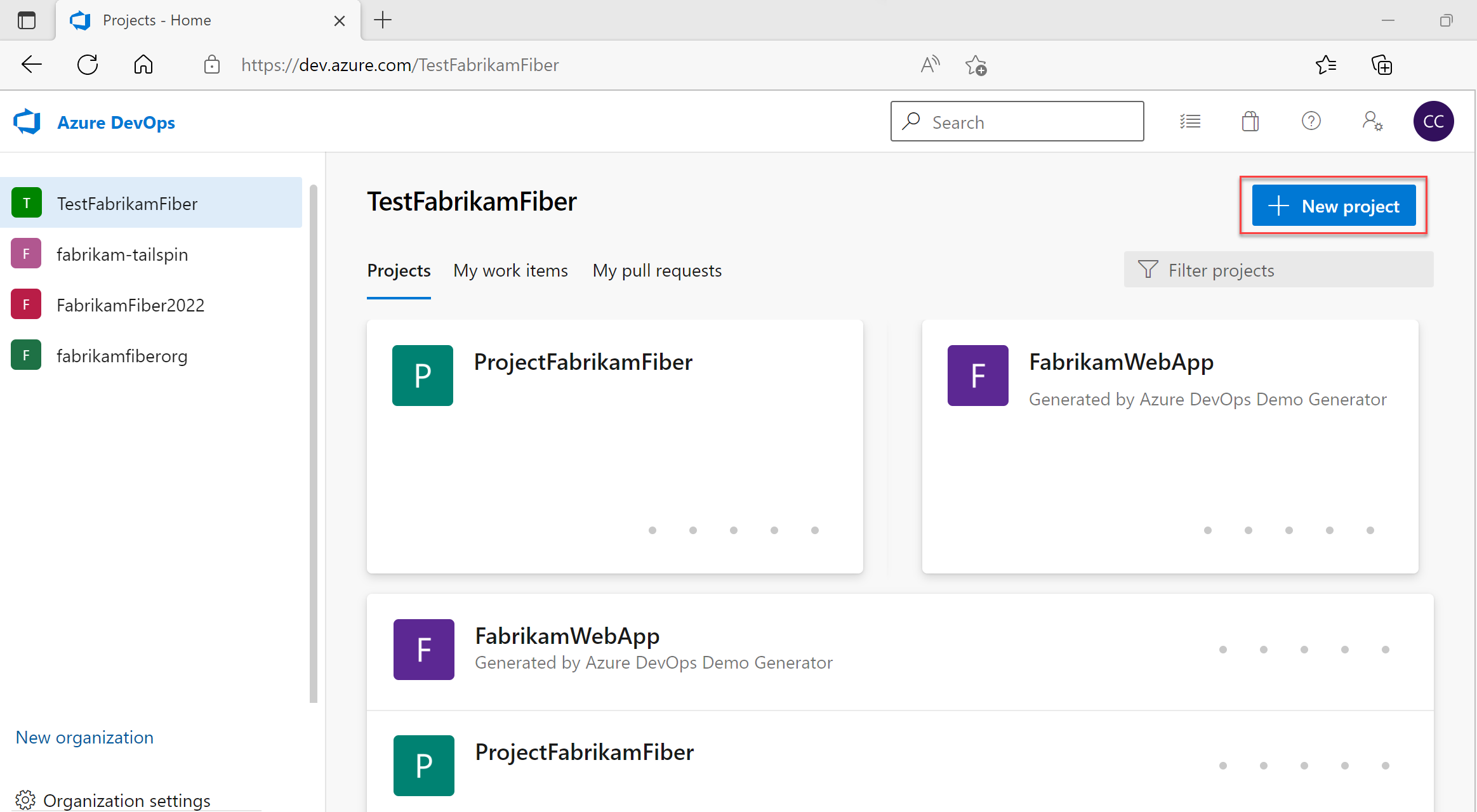Click the New organization link
This screenshot has height=812, width=1477.
coord(84,737)
